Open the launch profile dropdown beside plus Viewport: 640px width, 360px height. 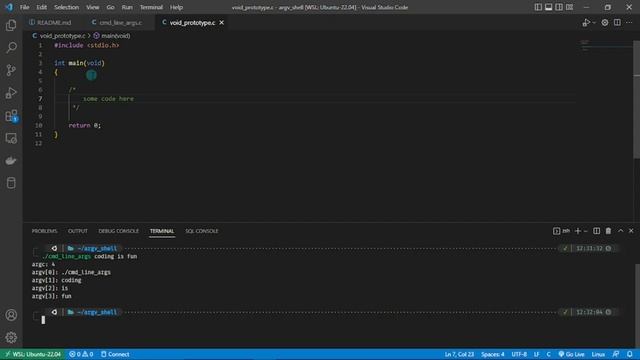(585, 231)
